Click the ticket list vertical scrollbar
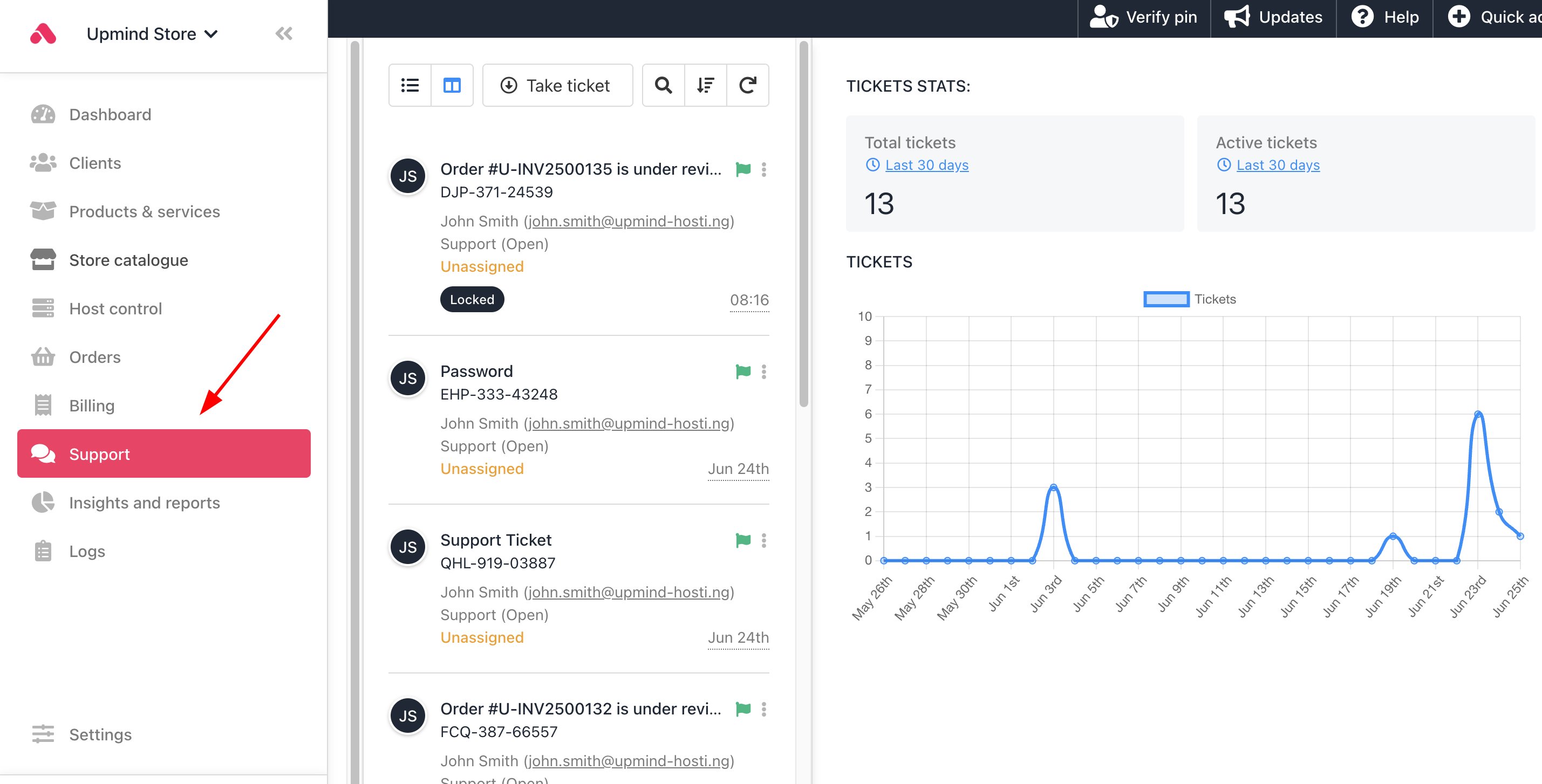This screenshot has width=1542, height=784. [803, 224]
